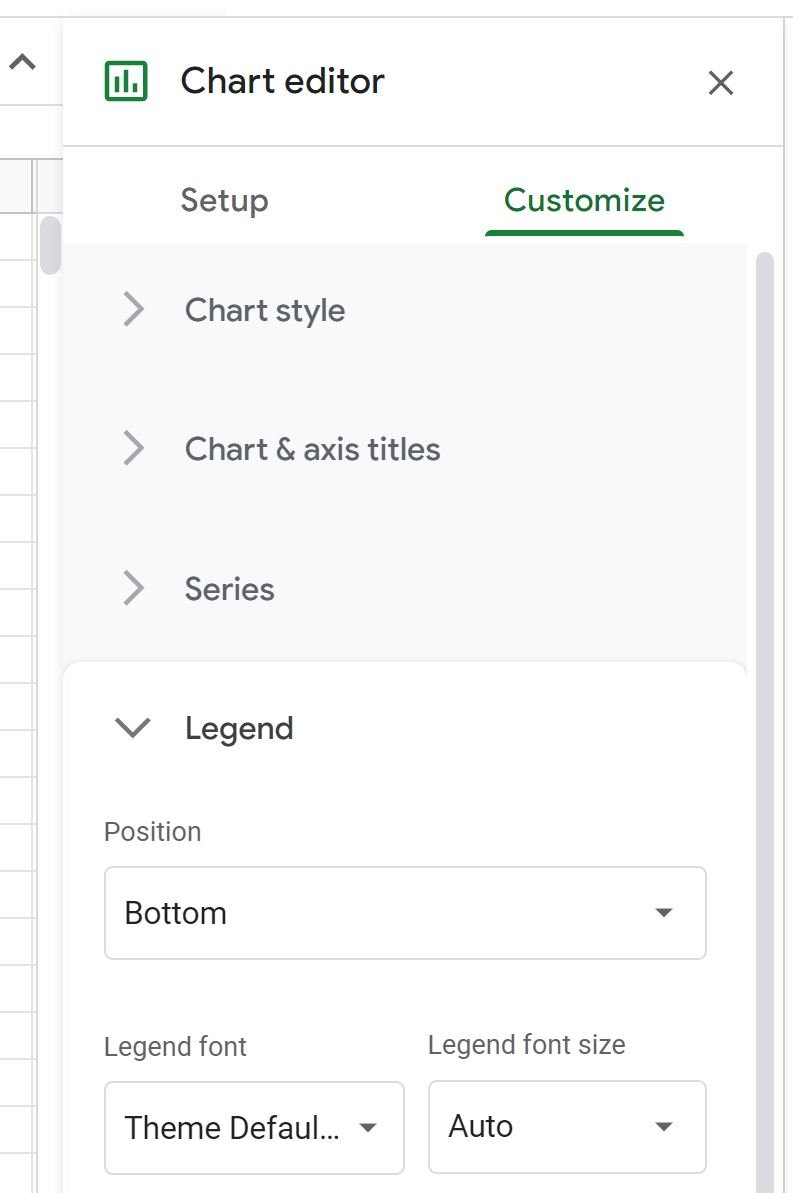Click the Chart editor panel scrollbar
Screen dimensions: 793x1193
click(765, 723)
